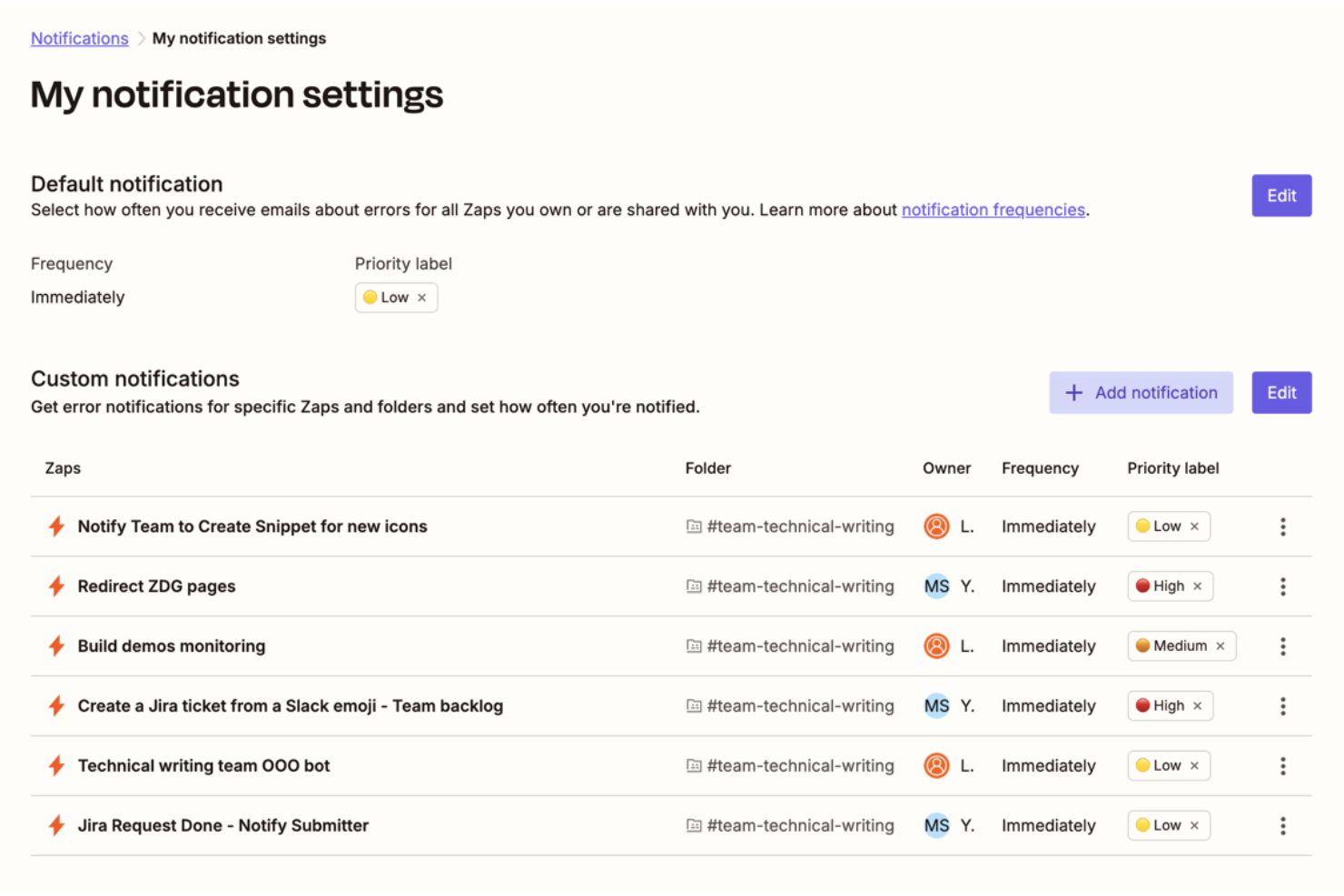1344x896 pixels.
Task: Remove Low label from Notify Team row
Action: (1194, 527)
